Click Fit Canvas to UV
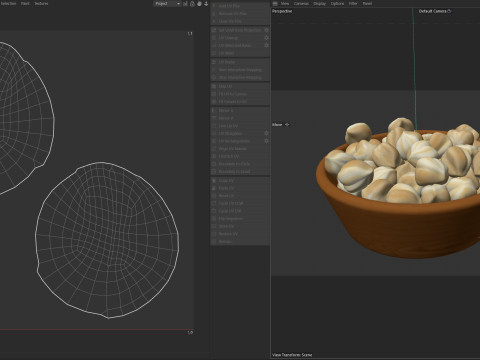Image resolution: width=480 pixels, height=360 pixels. point(240,102)
